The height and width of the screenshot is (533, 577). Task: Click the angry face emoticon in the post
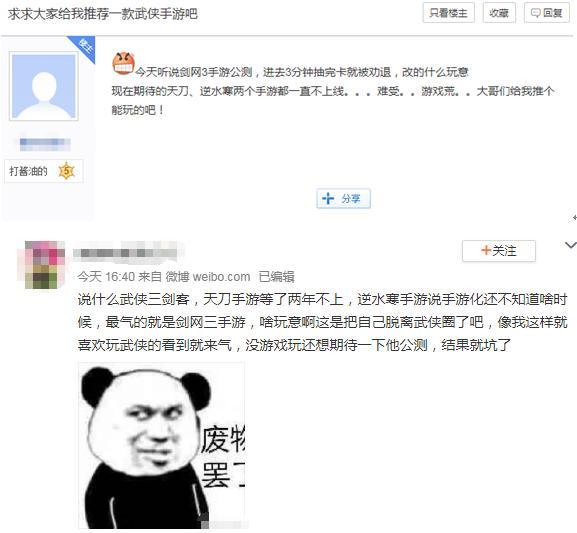click(123, 63)
